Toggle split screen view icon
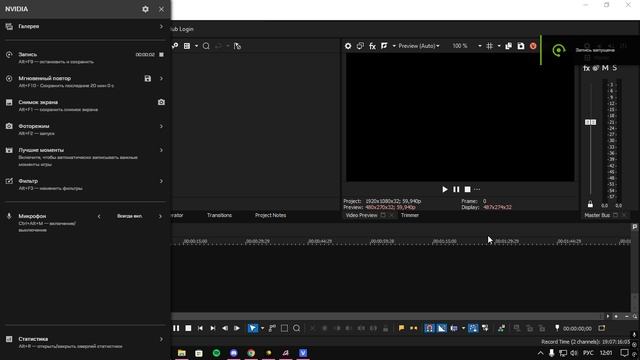Image resolution: width=640 pixels, height=360 pixels. pos(384,46)
